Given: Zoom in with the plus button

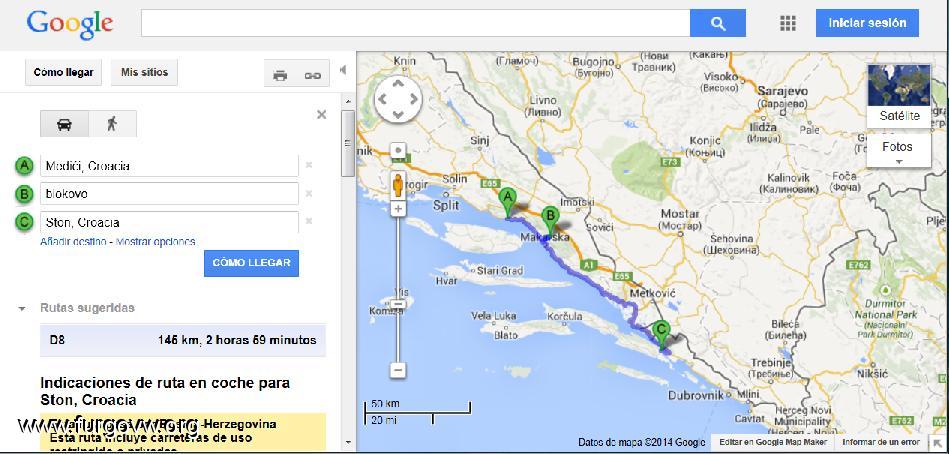Looking at the screenshot, I should [x=398, y=209].
